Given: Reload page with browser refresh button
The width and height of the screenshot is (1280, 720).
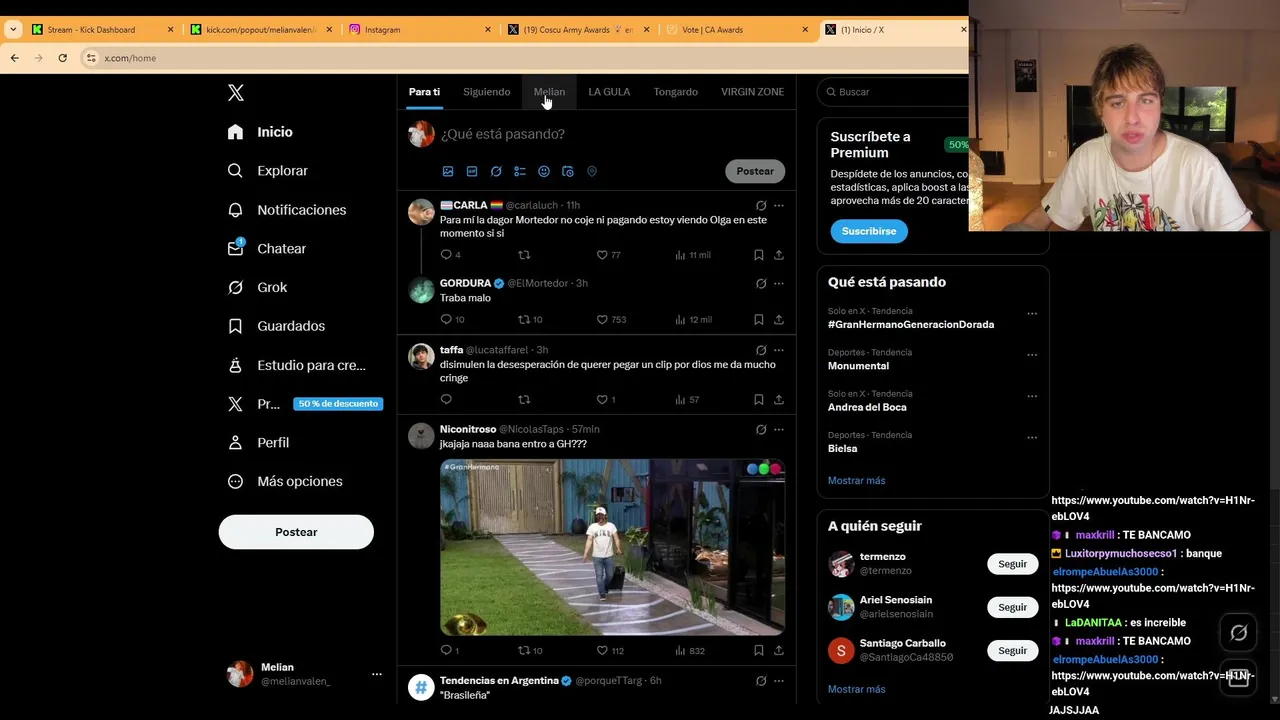Looking at the screenshot, I should coord(62,58).
